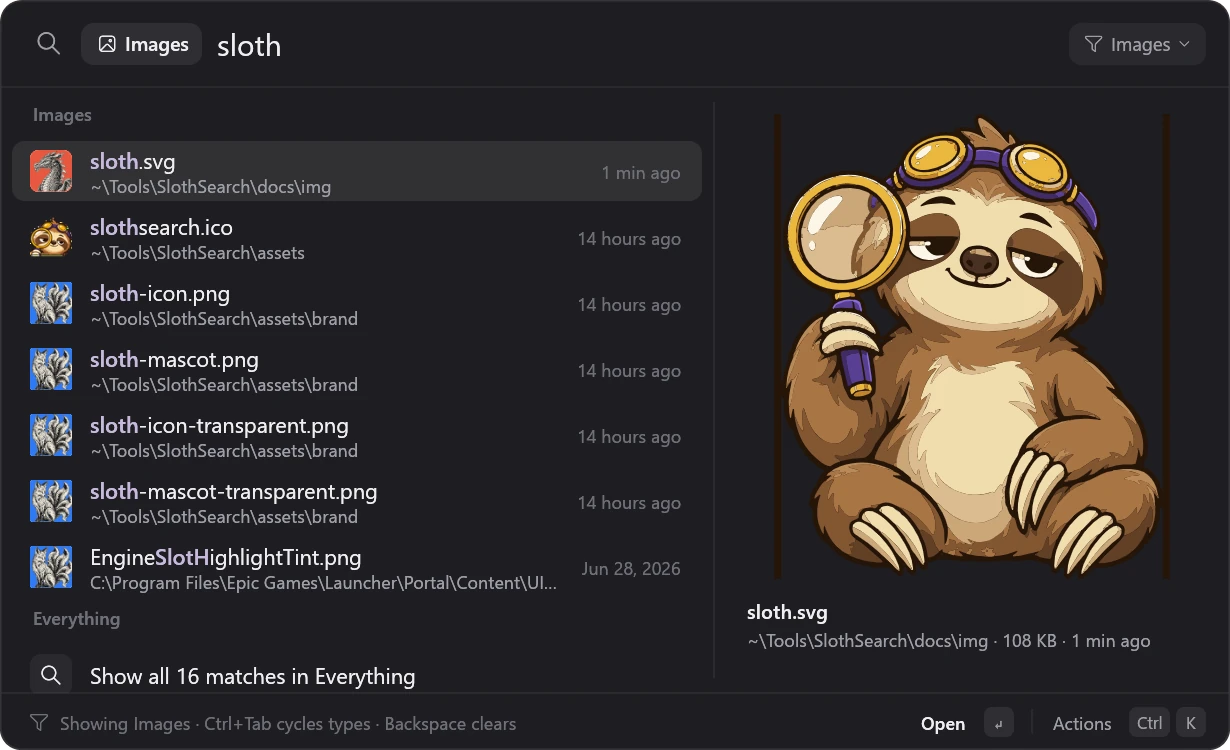1230x750 pixels.
Task: Click the thumbnail icon of sloth-mascot.png
Action: [51, 369]
